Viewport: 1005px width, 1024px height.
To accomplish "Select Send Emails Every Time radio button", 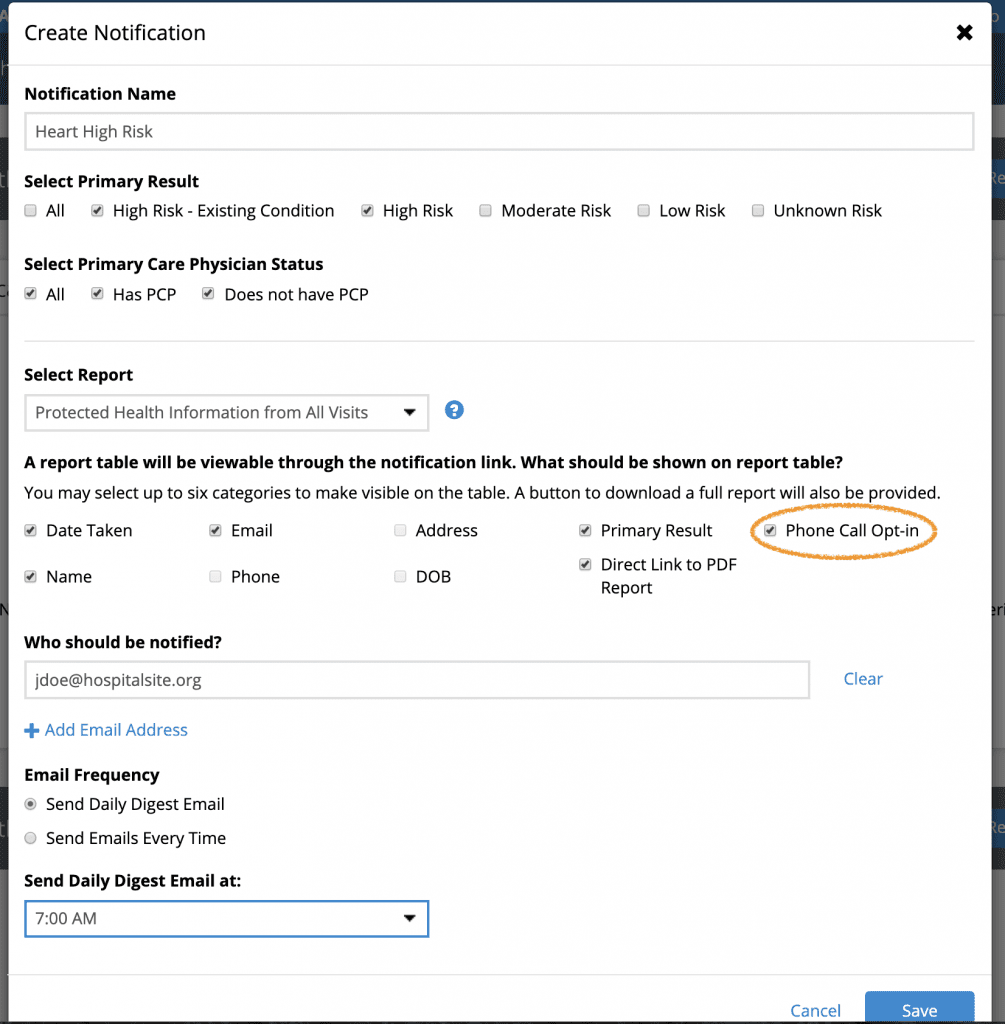I will click(31, 838).
